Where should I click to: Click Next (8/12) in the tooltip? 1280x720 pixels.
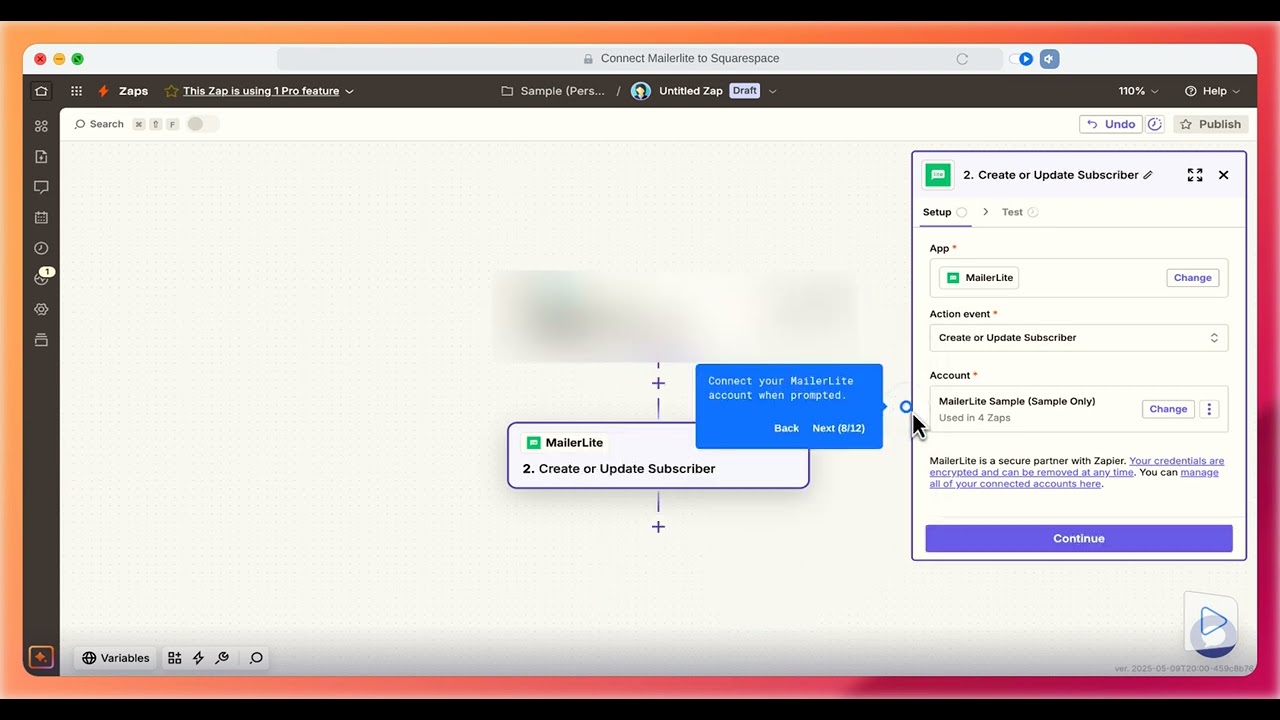(x=838, y=428)
